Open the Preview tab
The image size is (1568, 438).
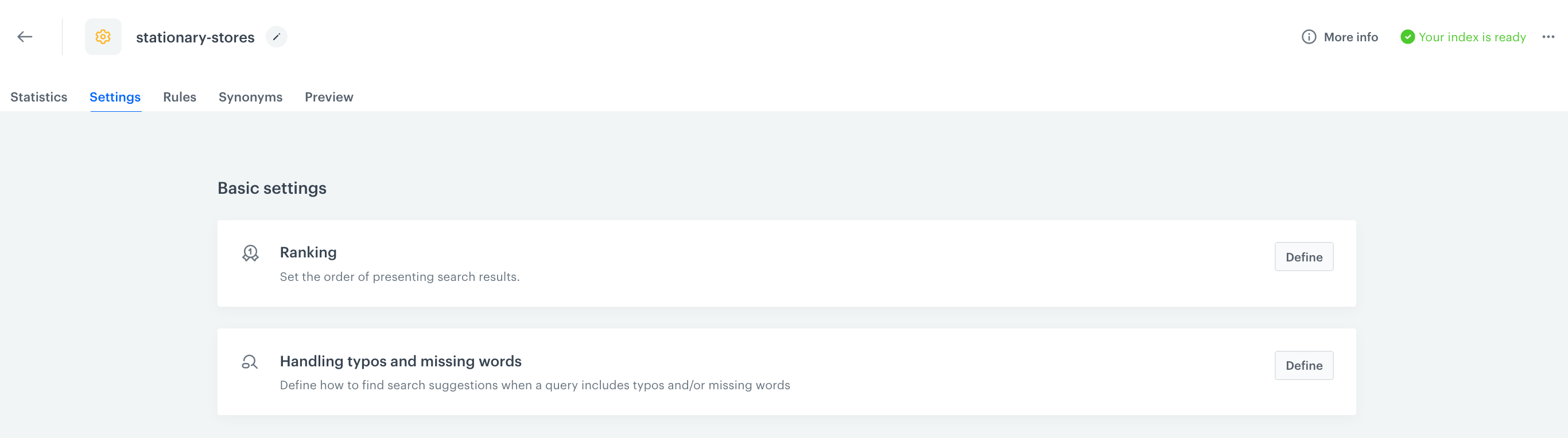329,97
